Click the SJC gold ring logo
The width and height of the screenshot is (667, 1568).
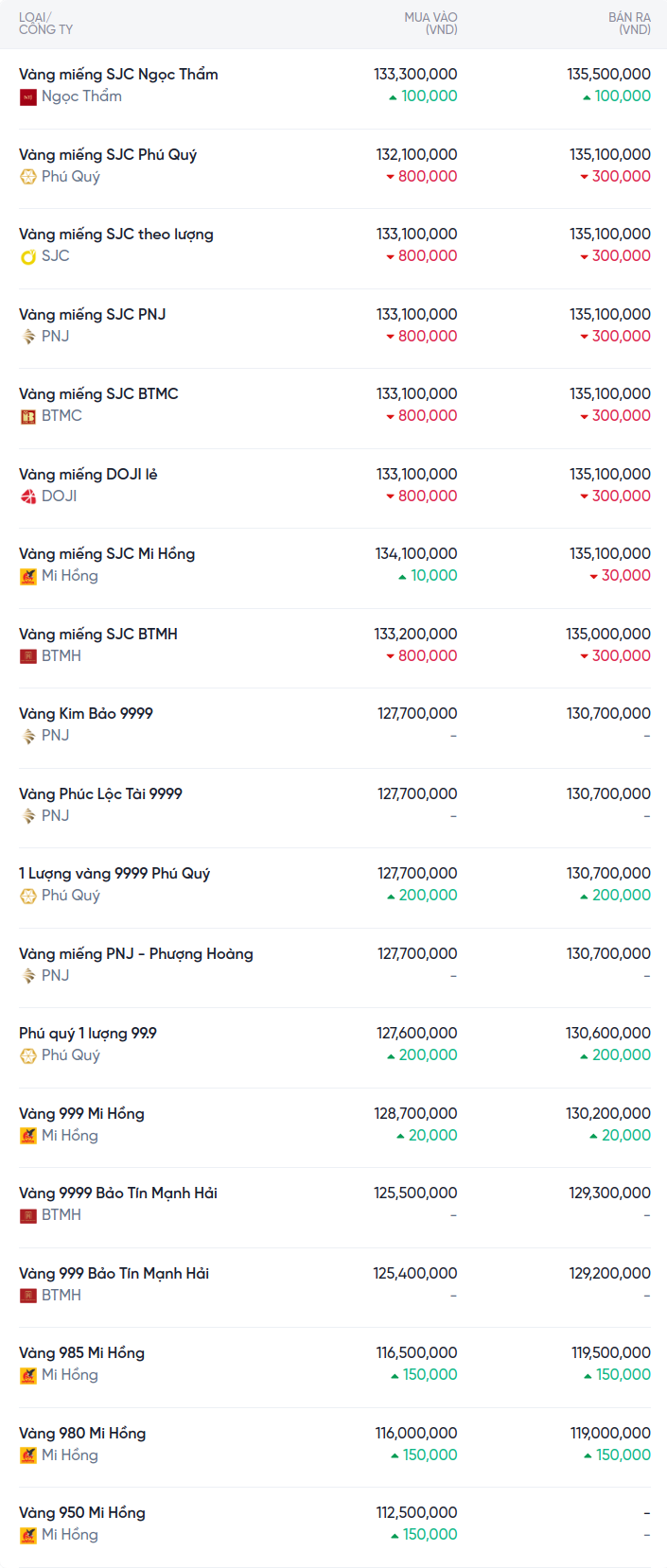click(28, 256)
